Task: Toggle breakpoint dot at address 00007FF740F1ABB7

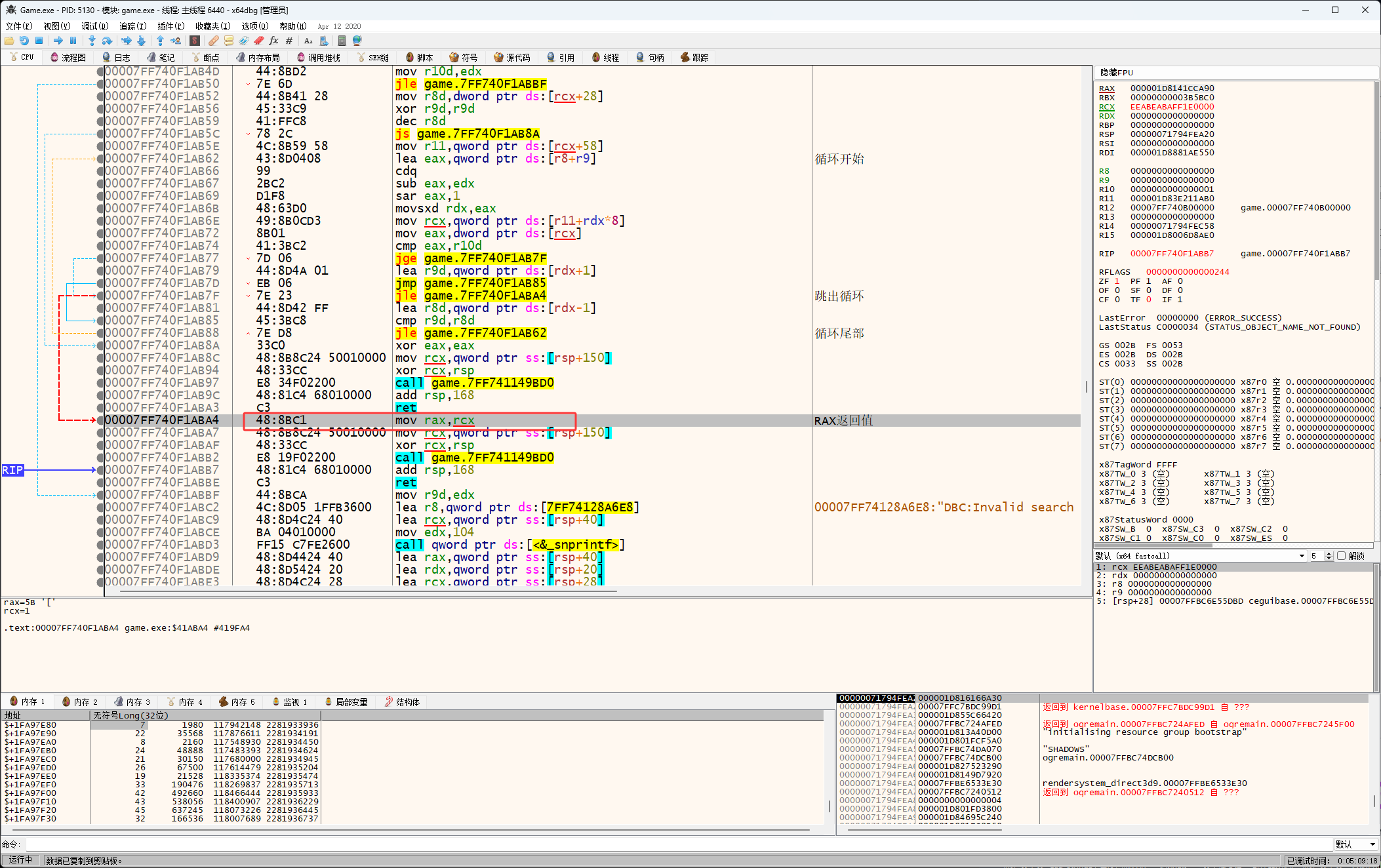Action: pyautogui.click(x=100, y=470)
